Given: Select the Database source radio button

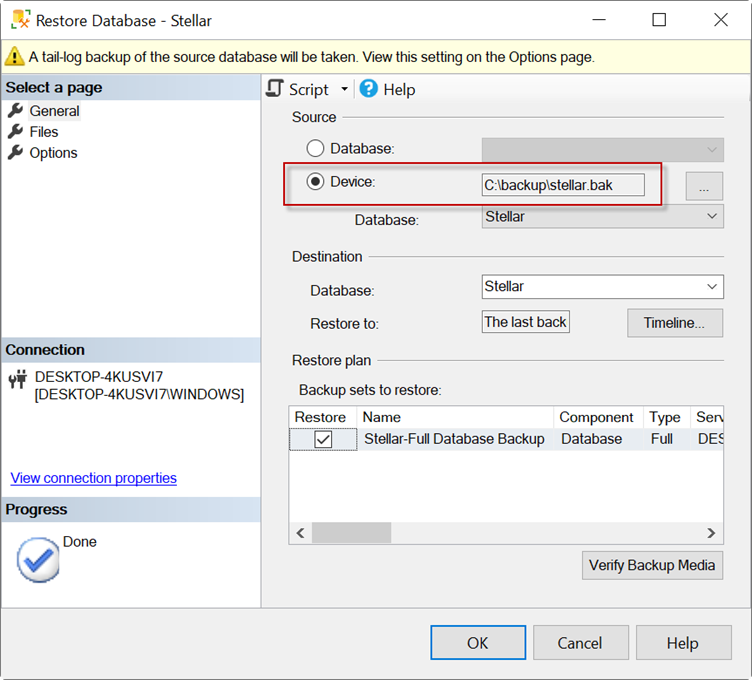Looking at the screenshot, I should tap(316, 149).
